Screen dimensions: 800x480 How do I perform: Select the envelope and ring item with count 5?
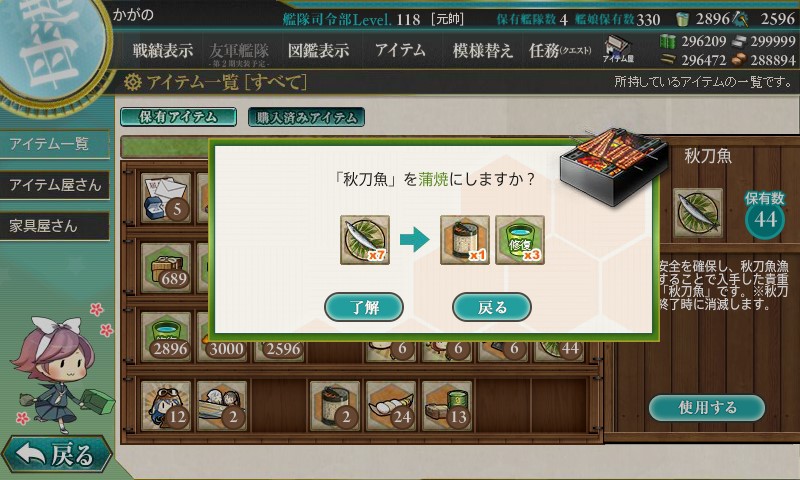166,198
